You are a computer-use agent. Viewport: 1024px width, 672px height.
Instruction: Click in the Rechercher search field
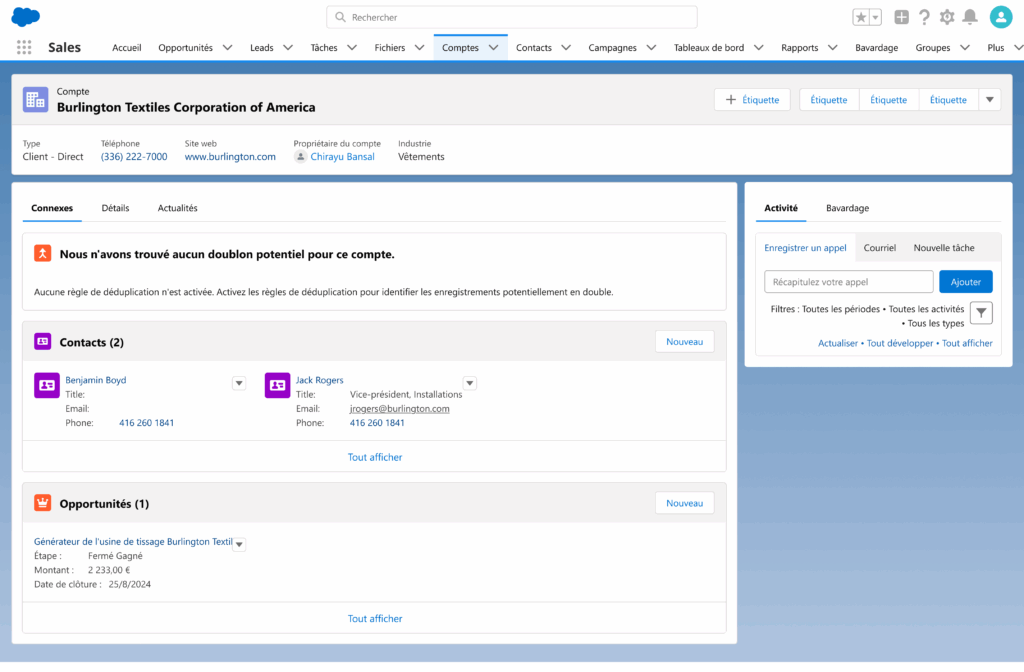click(x=511, y=17)
